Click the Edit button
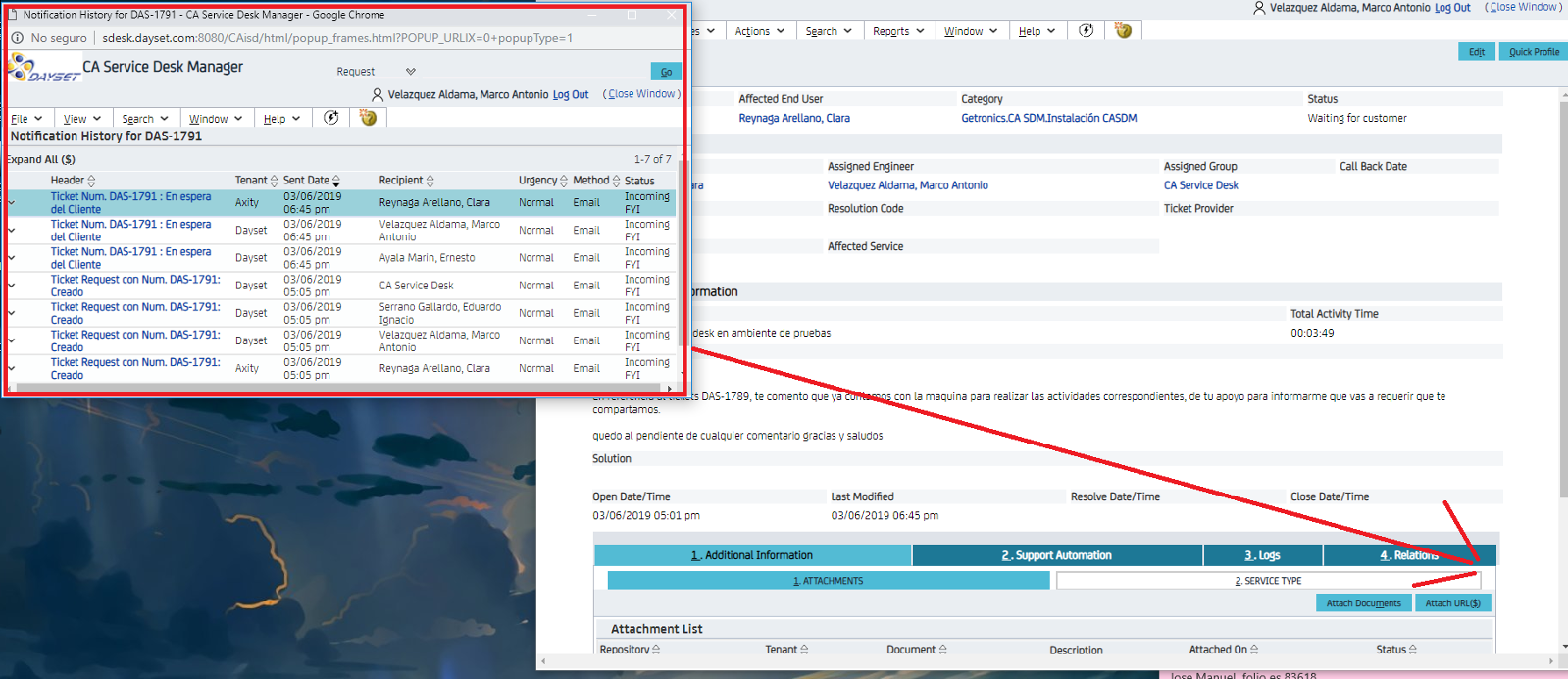This screenshot has height=679, width=1568. tap(1477, 52)
